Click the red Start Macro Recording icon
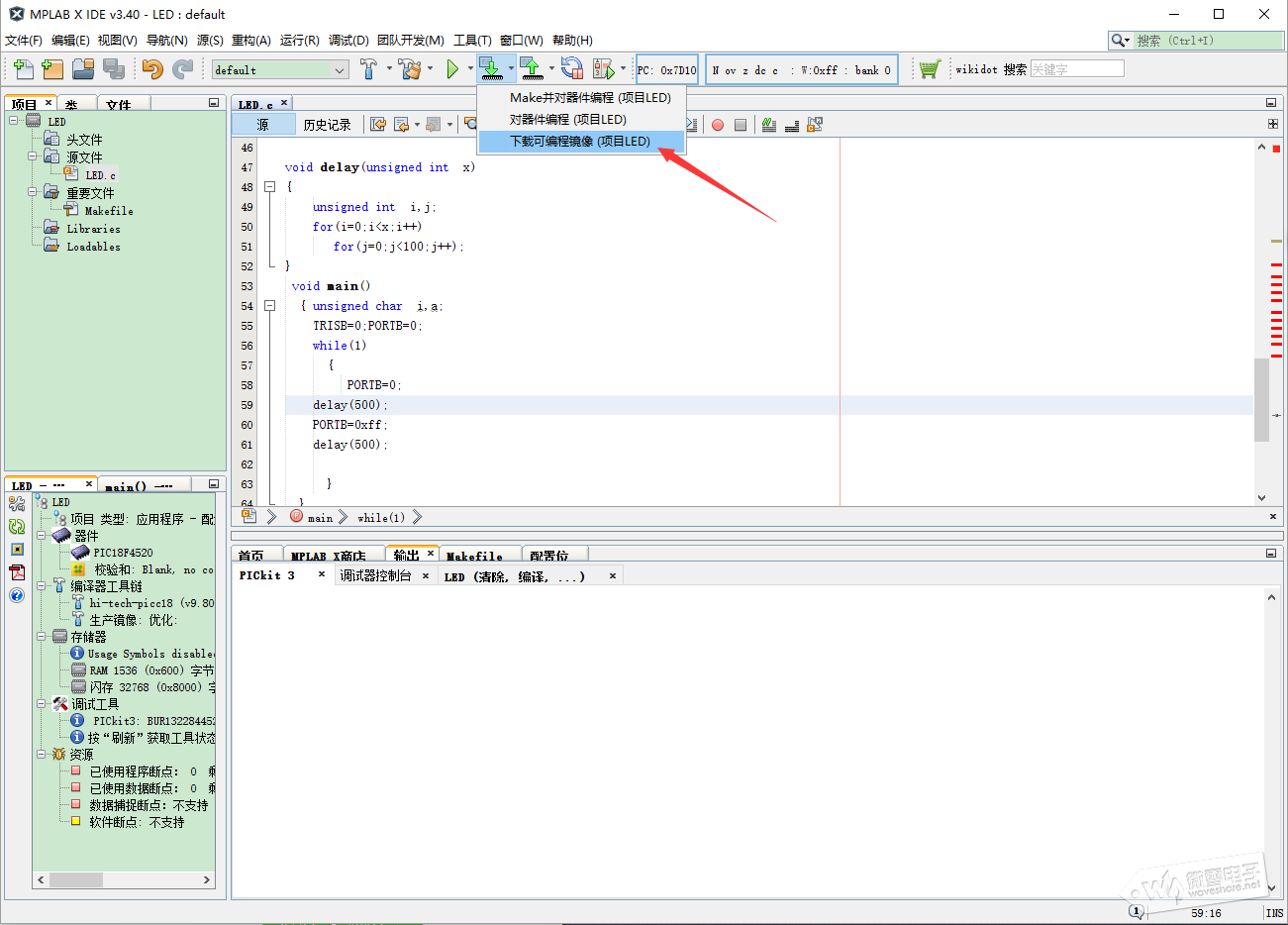The image size is (1288, 925). tap(718, 125)
